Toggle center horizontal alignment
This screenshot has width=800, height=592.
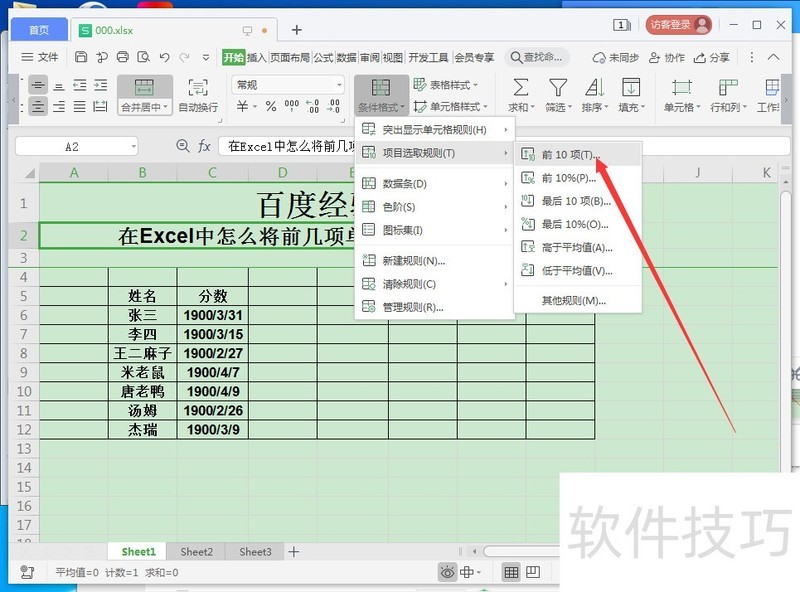[x=38, y=106]
